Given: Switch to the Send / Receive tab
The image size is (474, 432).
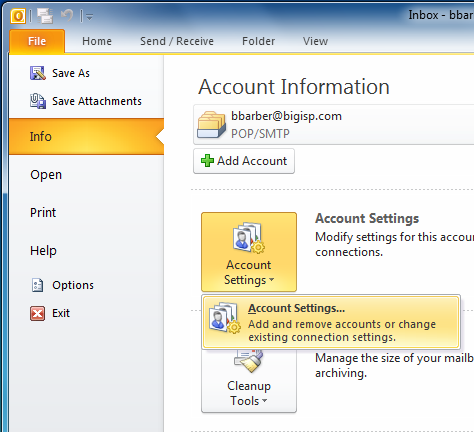Looking at the screenshot, I should click(177, 41).
